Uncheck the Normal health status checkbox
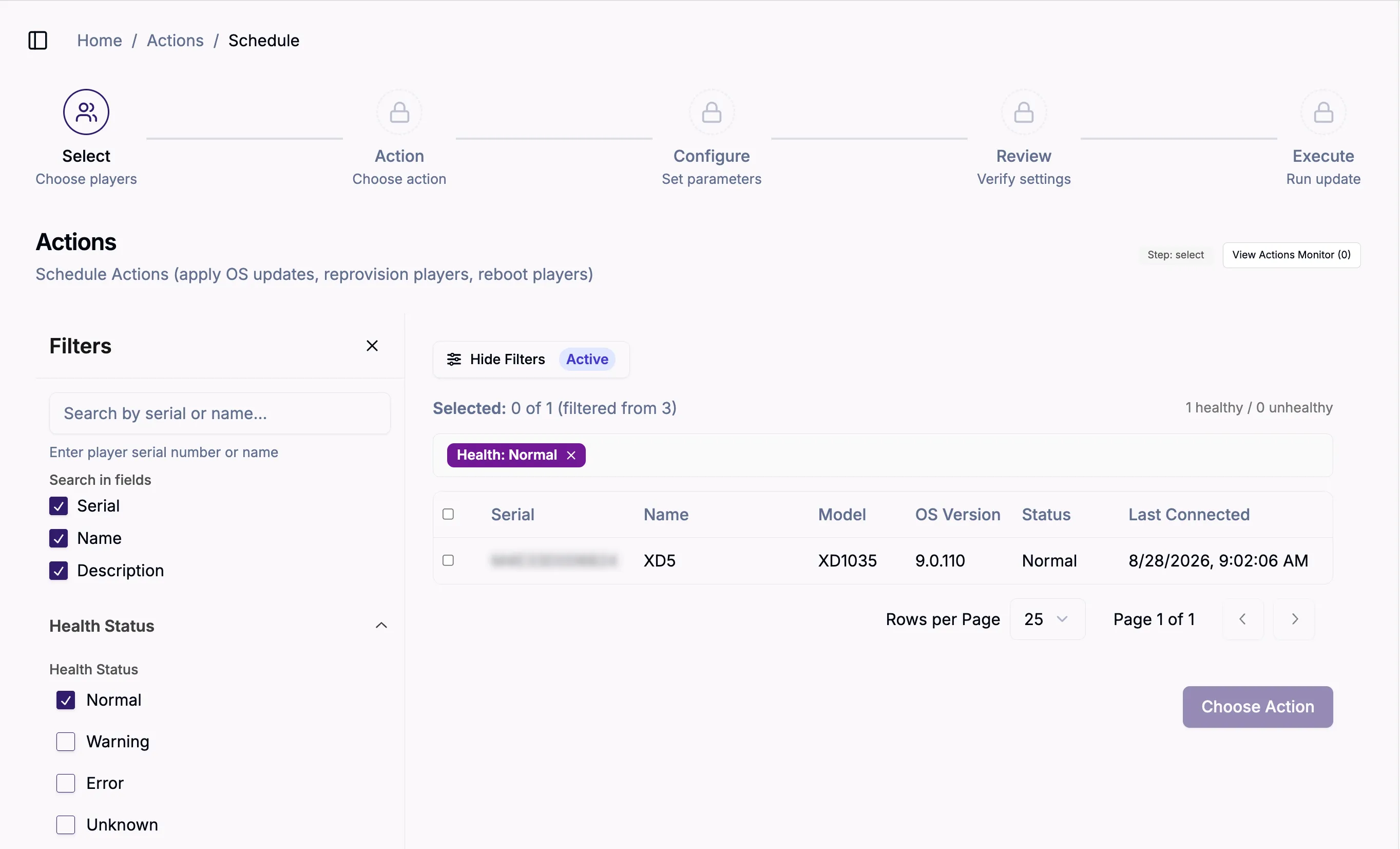Viewport: 1400px width, 849px height. (66, 700)
